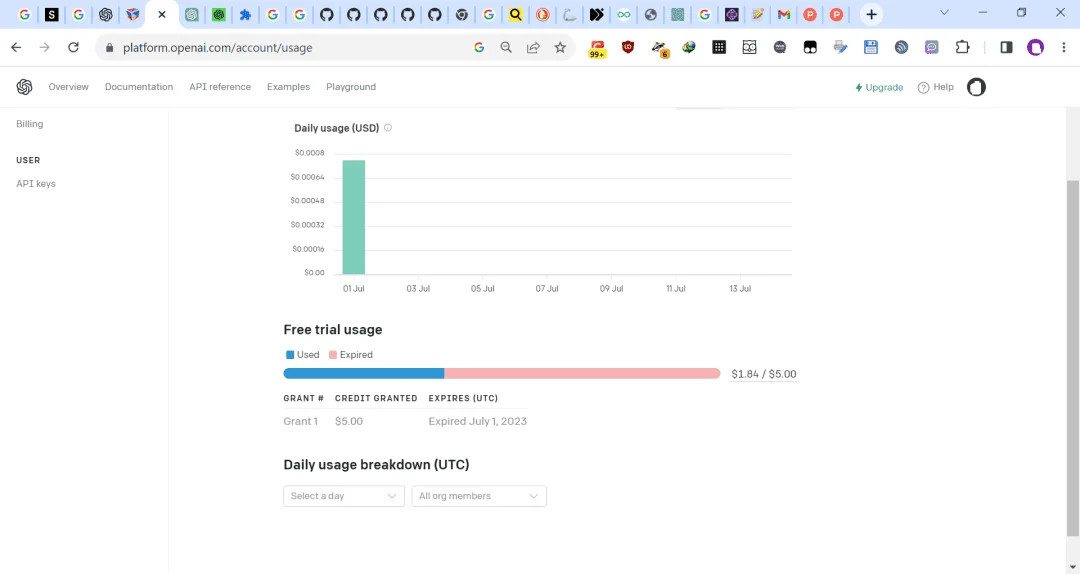The width and height of the screenshot is (1080, 574).
Task: Click the Expired July 1, 2023 cell
Action: (x=477, y=421)
